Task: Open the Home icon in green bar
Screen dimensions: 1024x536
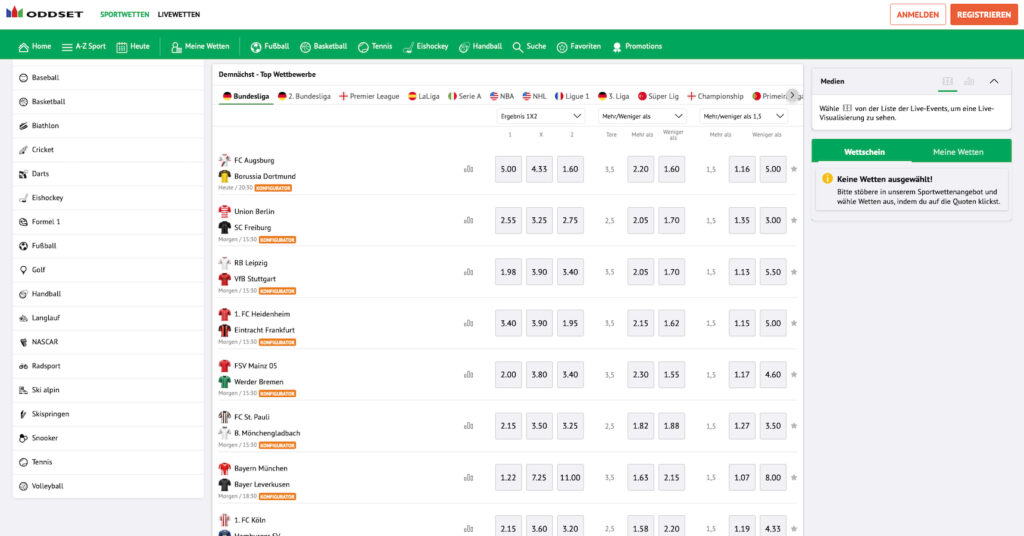Action: coord(24,47)
